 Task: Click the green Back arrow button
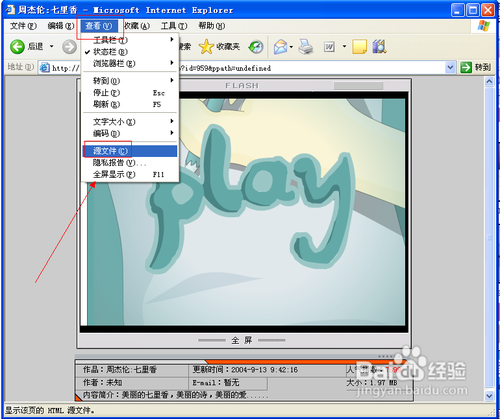coord(17,46)
